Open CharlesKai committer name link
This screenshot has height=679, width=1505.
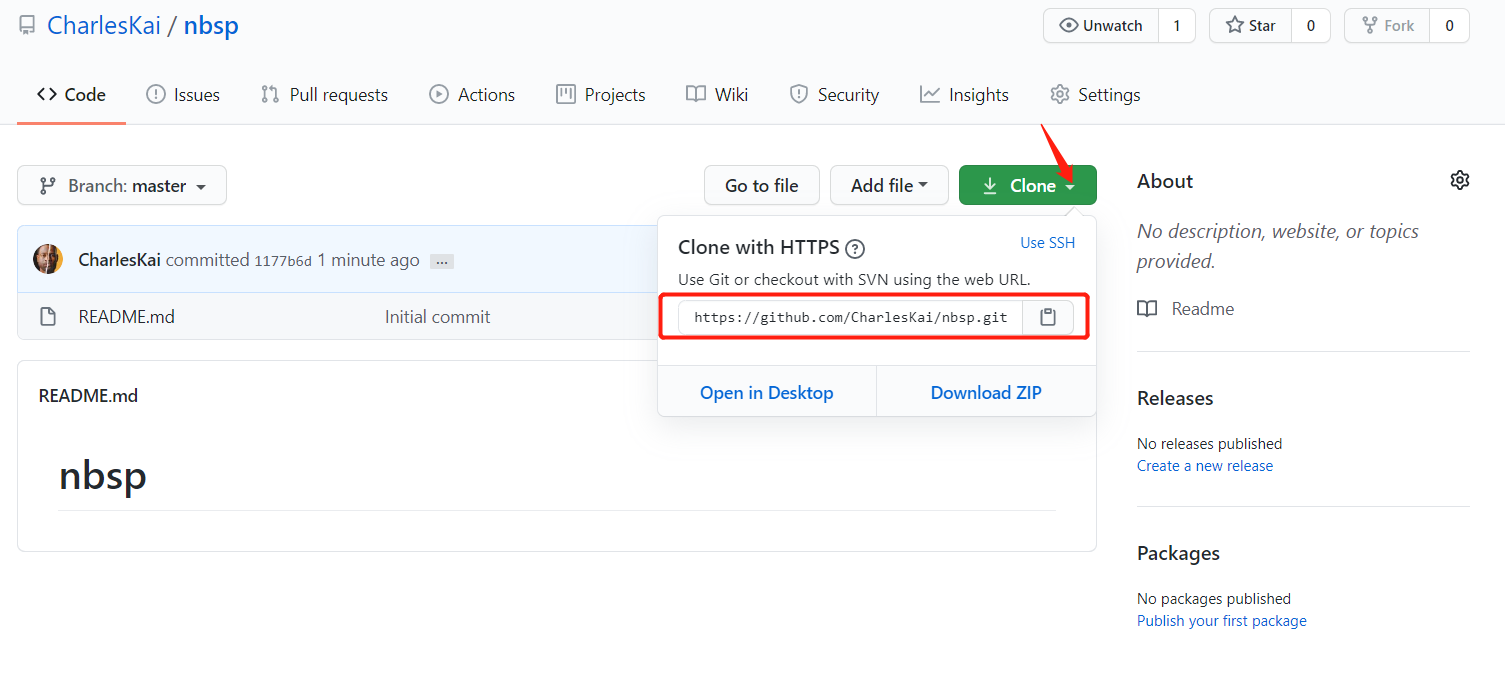click(119, 260)
